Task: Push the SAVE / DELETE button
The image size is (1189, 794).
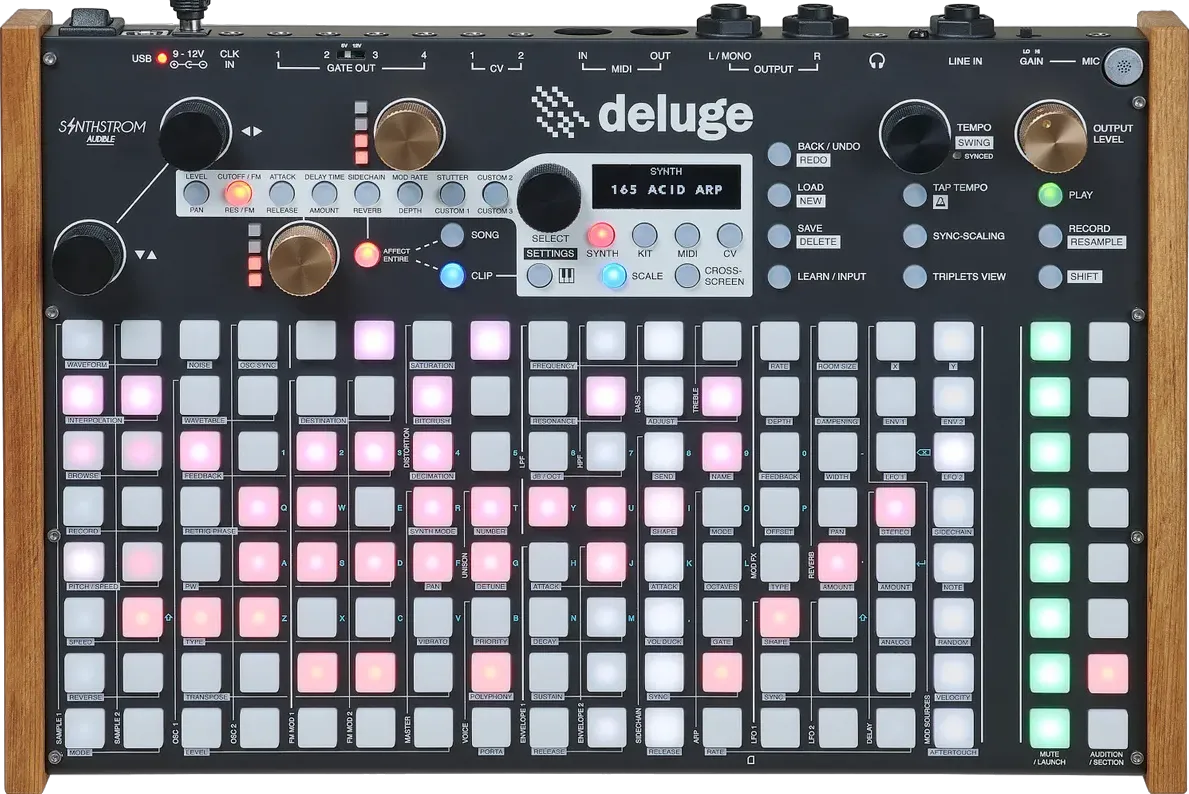Action: click(x=779, y=235)
